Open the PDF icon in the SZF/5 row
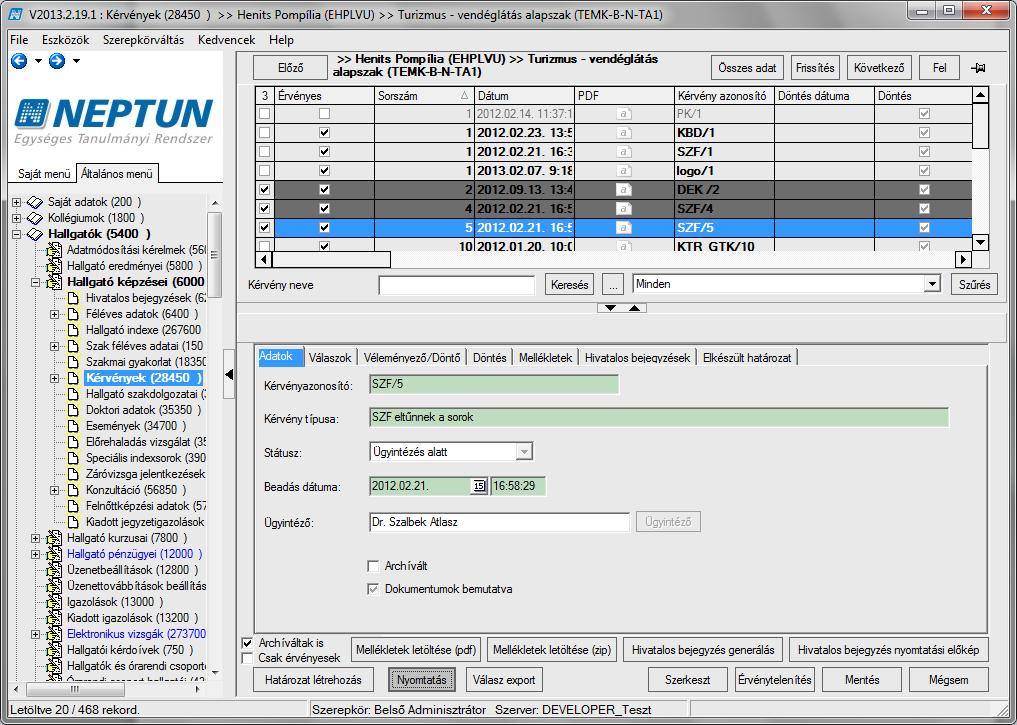 tap(624, 228)
